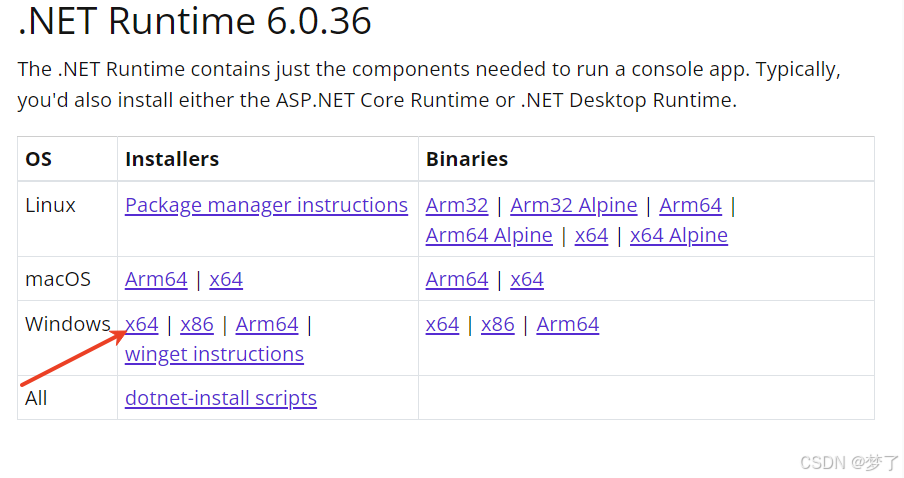Viewport: 904px width, 478px height.
Task: Download macOS x64 binary
Action: point(526,280)
